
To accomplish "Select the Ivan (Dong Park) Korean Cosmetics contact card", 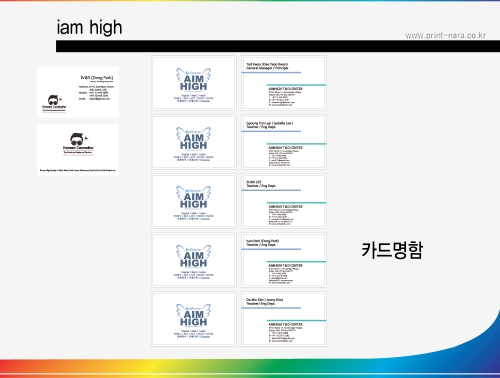I will coord(78,92).
